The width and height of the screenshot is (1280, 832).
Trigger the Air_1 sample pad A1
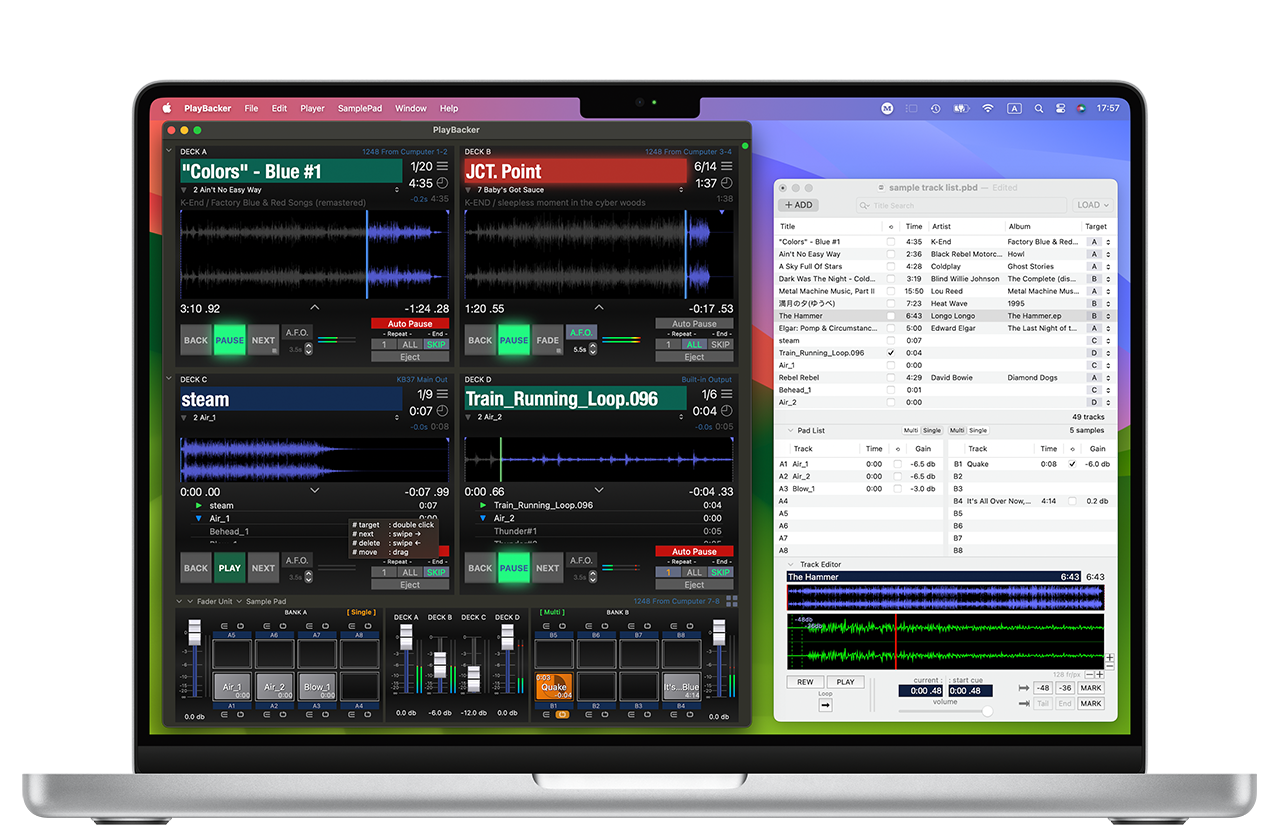pyautogui.click(x=232, y=686)
